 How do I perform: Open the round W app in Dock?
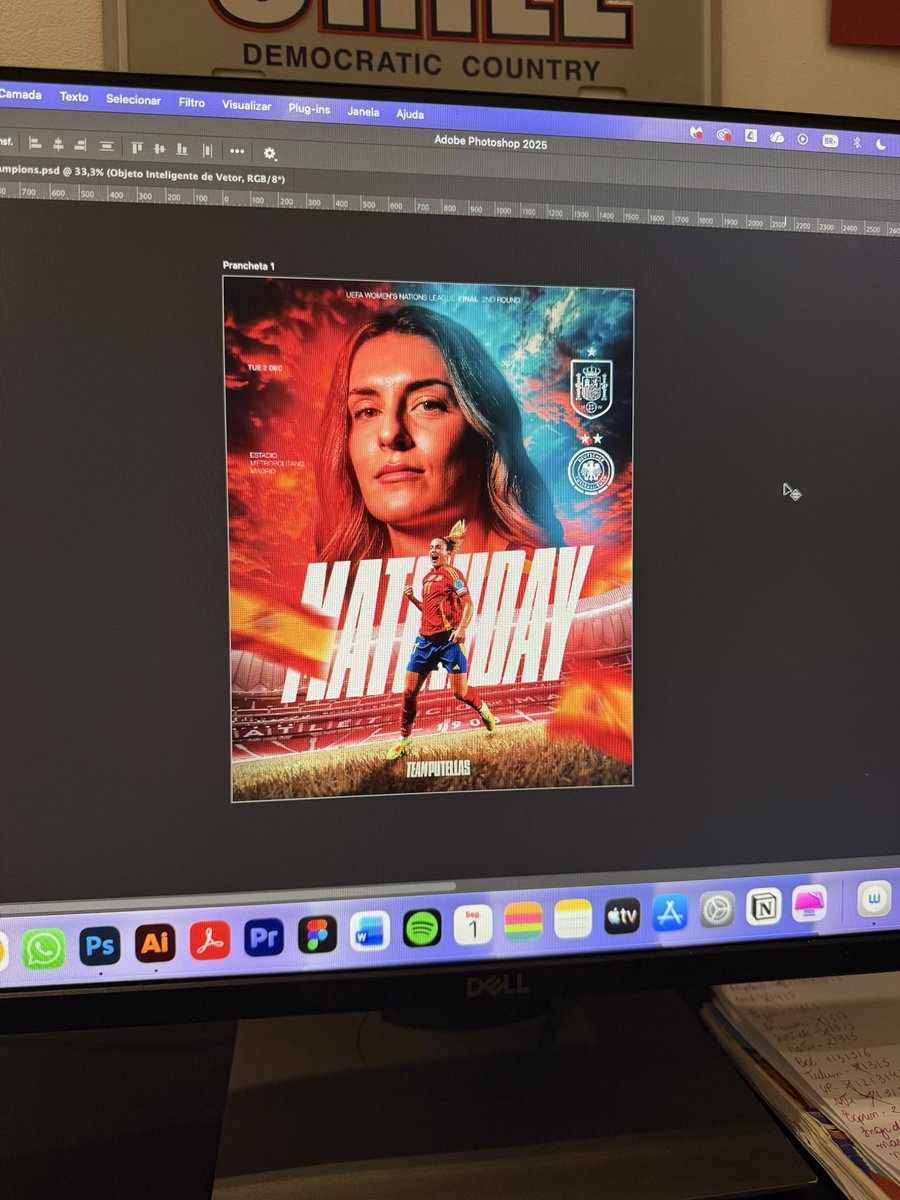point(874,898)
